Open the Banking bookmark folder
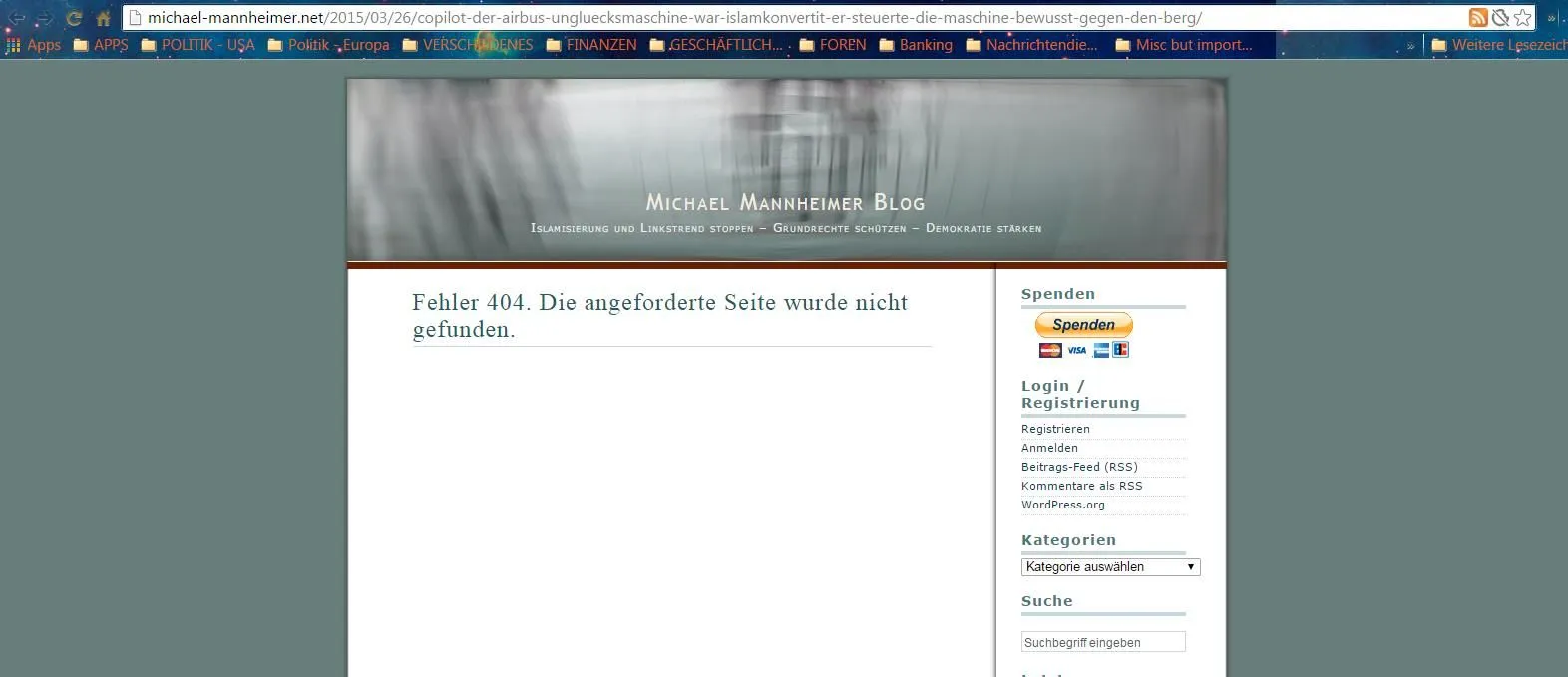This screenshot has height=677, width=1568. (x=916, y=45)
